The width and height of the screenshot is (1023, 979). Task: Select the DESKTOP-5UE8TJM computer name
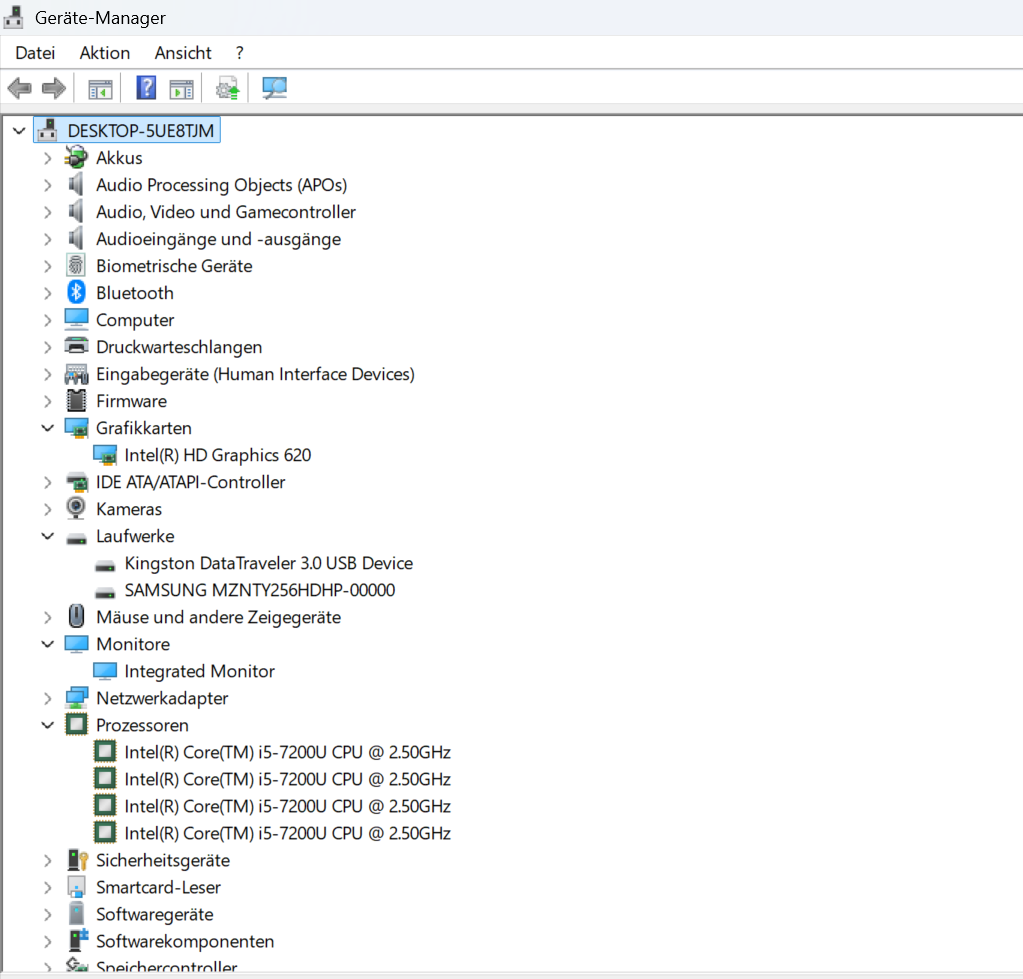(140, 131)
